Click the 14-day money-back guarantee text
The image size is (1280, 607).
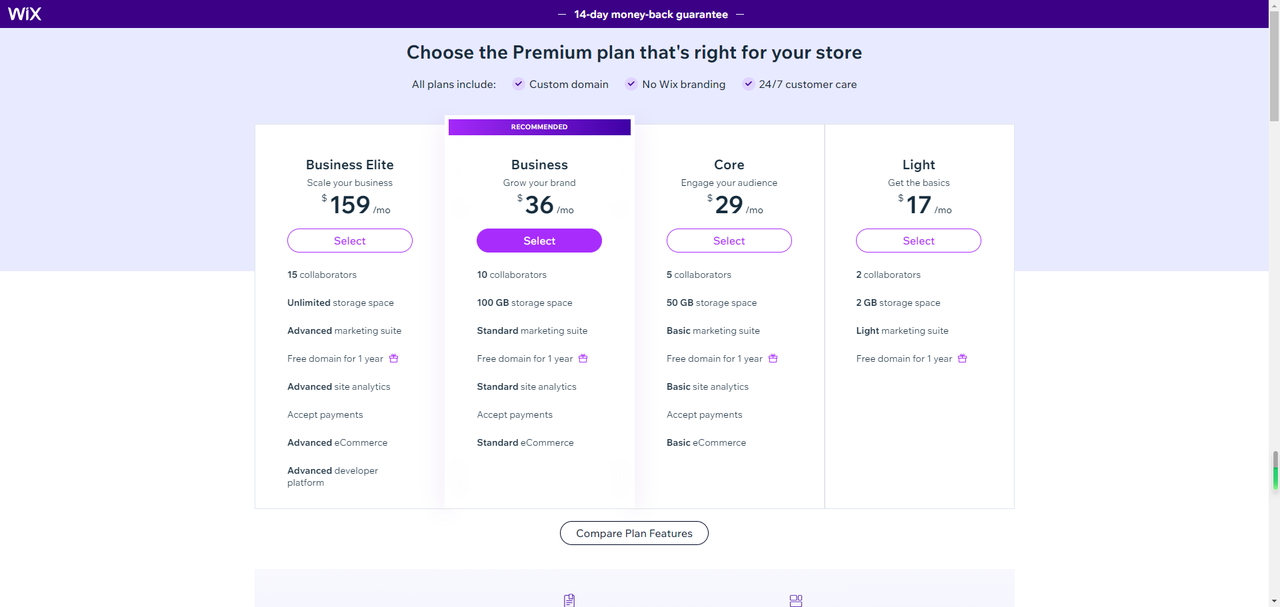click(x=651, y=15)
